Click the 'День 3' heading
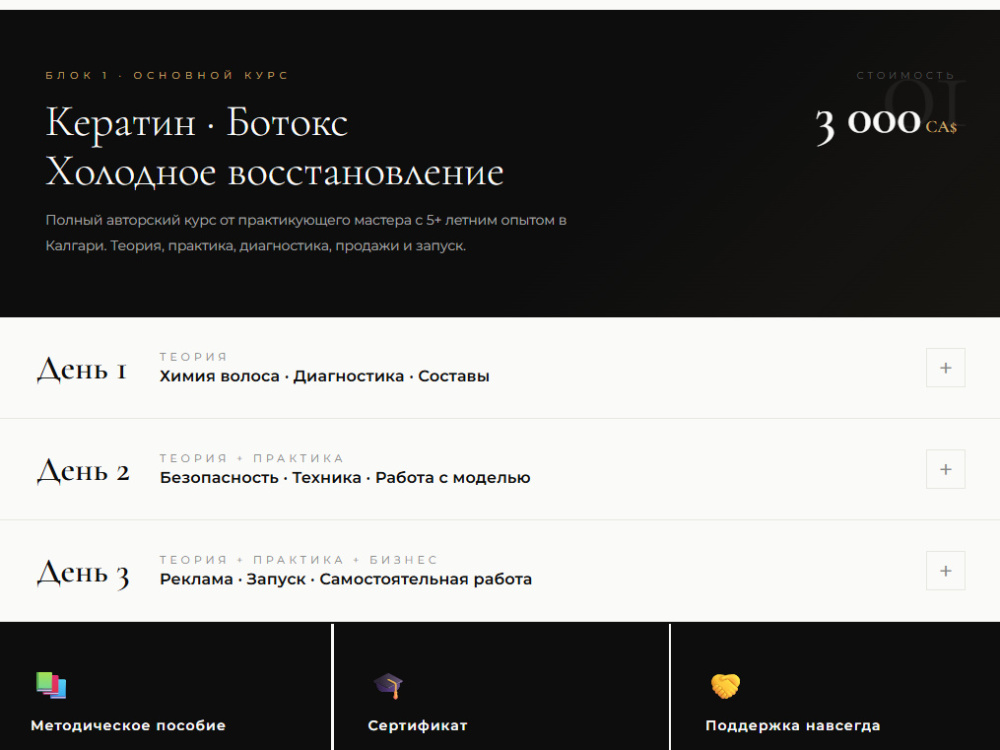This screenshot has width=1000, height=750. 83,573
